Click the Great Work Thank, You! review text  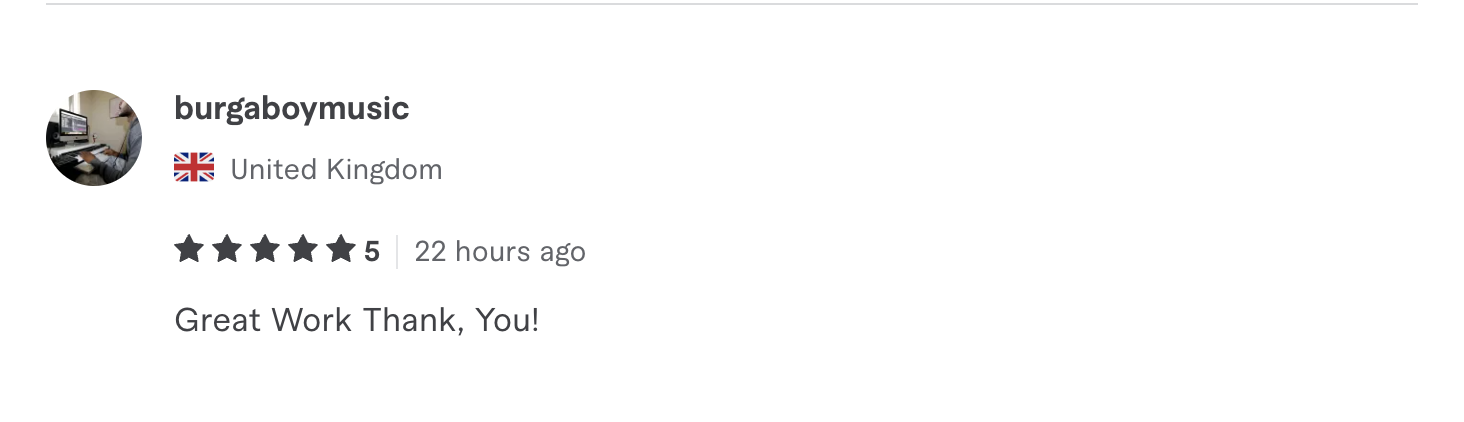(357, 320)
